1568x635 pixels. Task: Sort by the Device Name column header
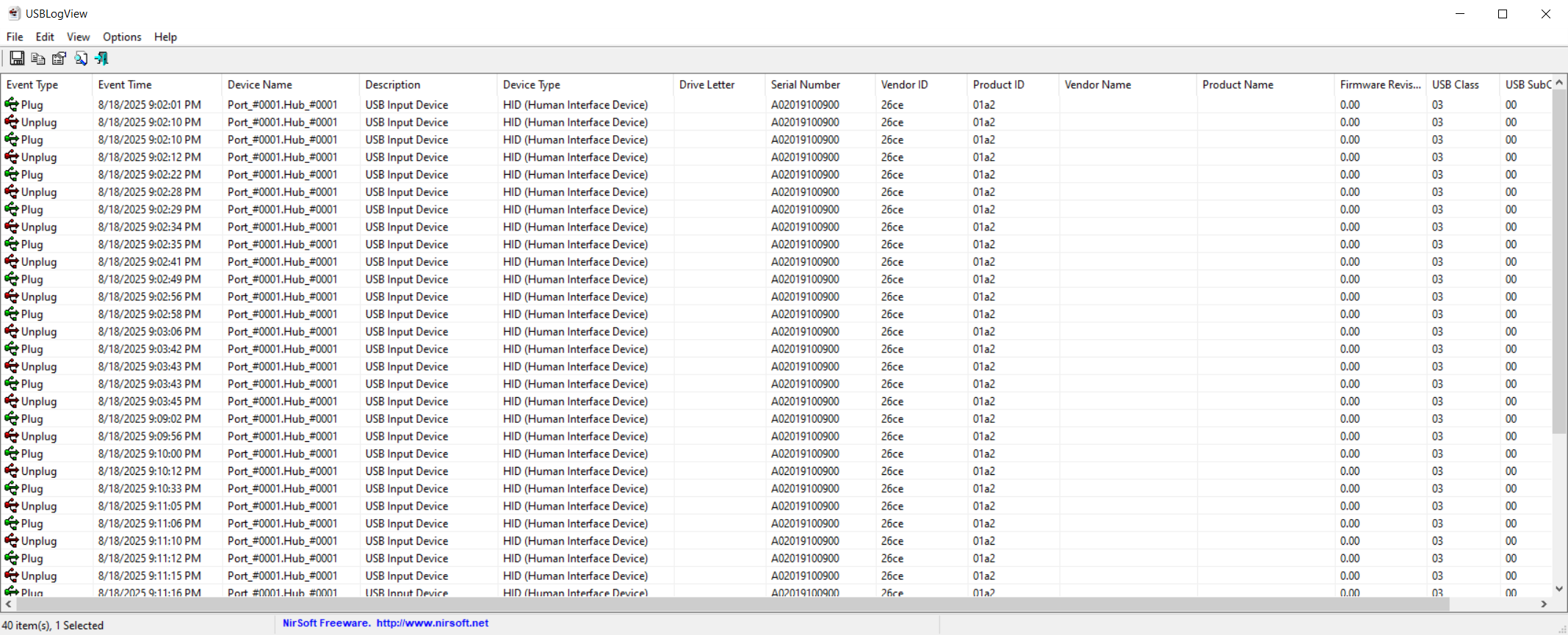(290, 84)
